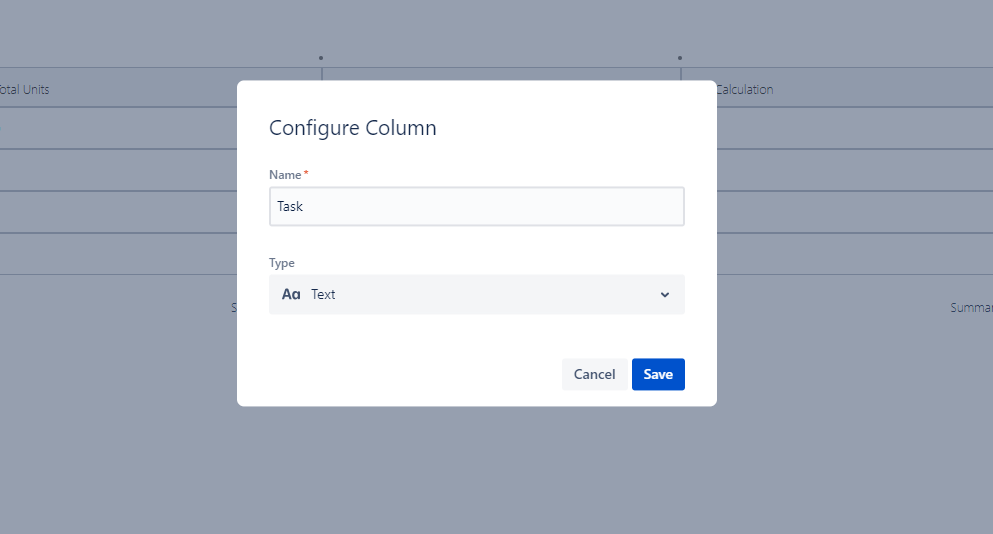Click the first row cell under Calculation
The height and width of the screenshot is (534, 993).
tap(850, 128)
